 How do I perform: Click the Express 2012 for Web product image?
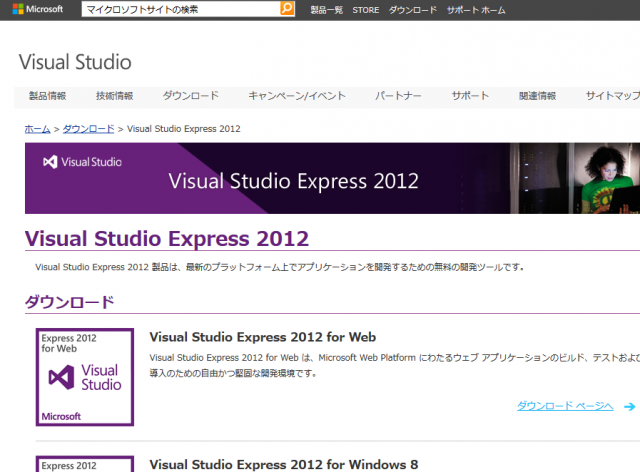coord(85,377)
